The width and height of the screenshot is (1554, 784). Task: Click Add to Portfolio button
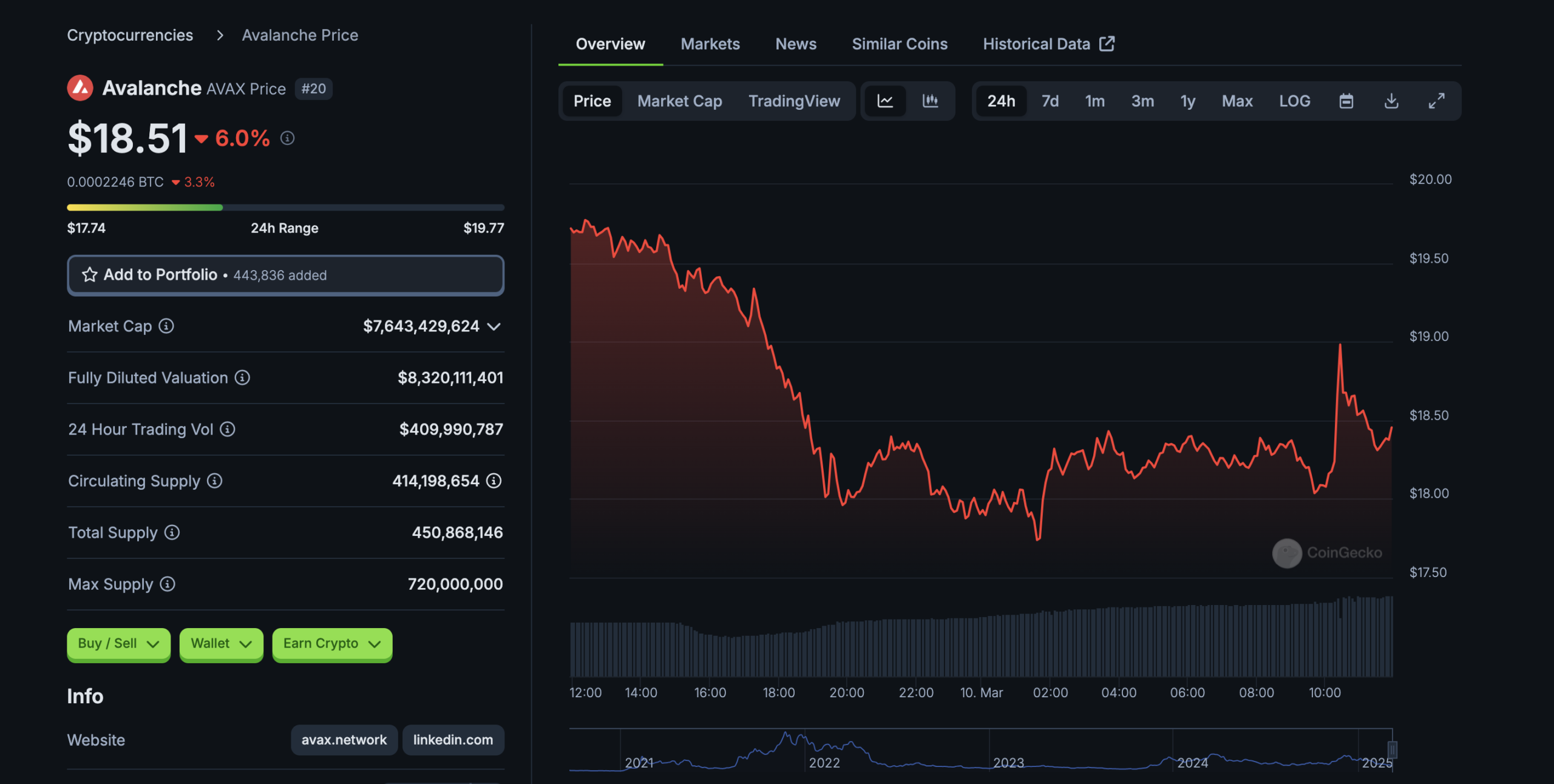coord(285,275)
